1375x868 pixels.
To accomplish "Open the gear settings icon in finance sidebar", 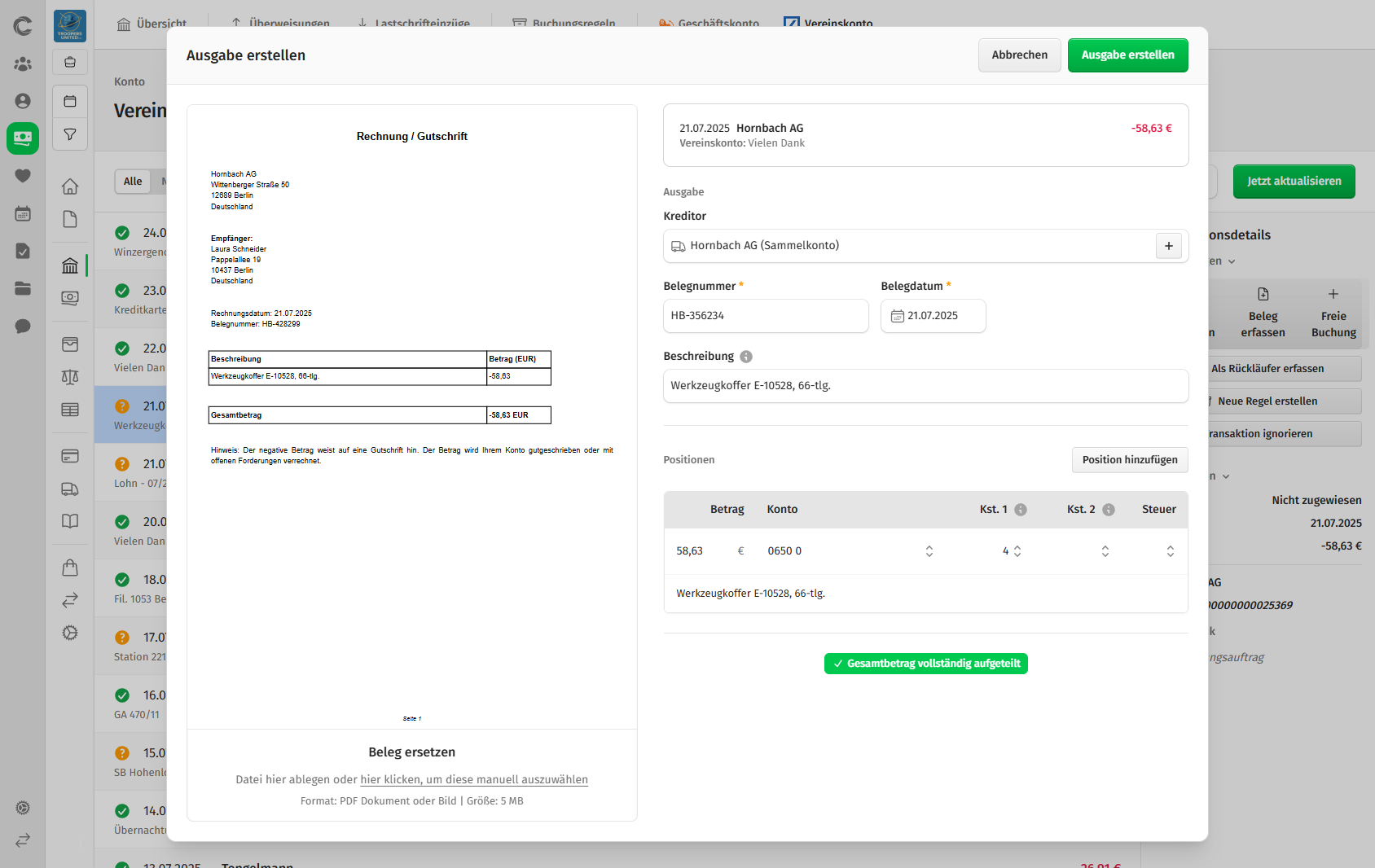I will point(70,633).
